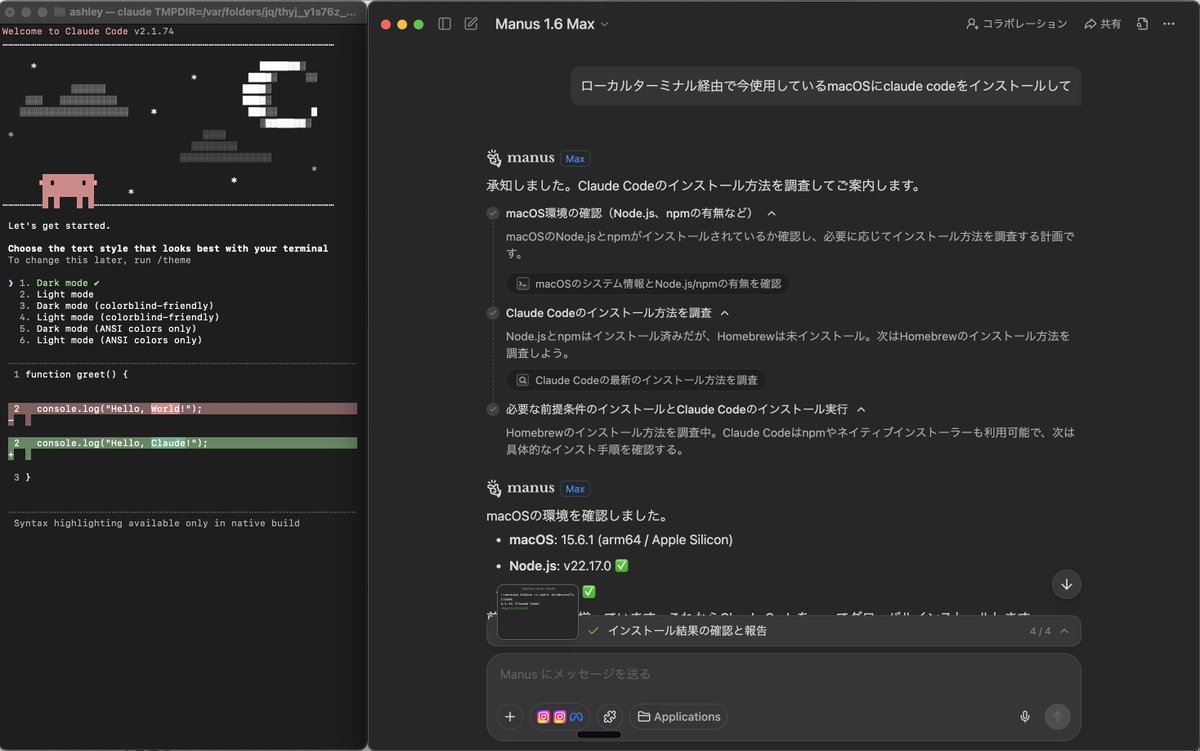Toggle the sidebar panel icon in Manus header
This screenshot has height=751, width=1200.
click(x=444, y=23)
